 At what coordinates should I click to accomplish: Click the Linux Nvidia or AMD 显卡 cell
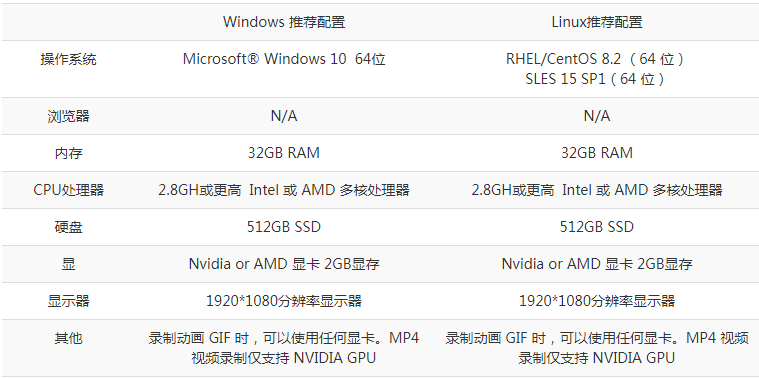(597, 264)
